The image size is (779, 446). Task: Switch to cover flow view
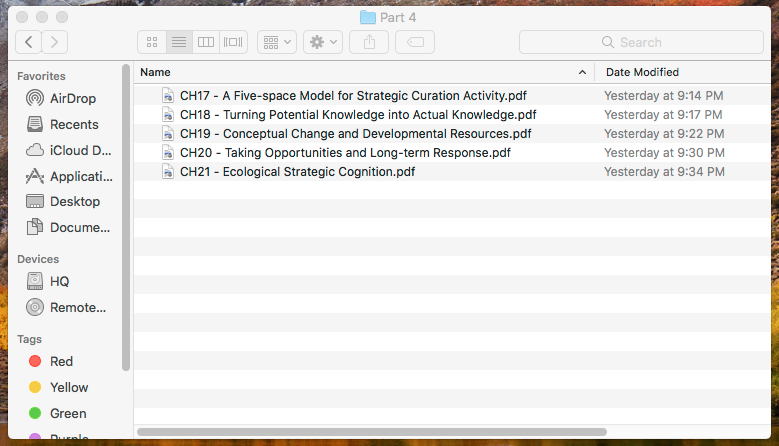[233, 42]
